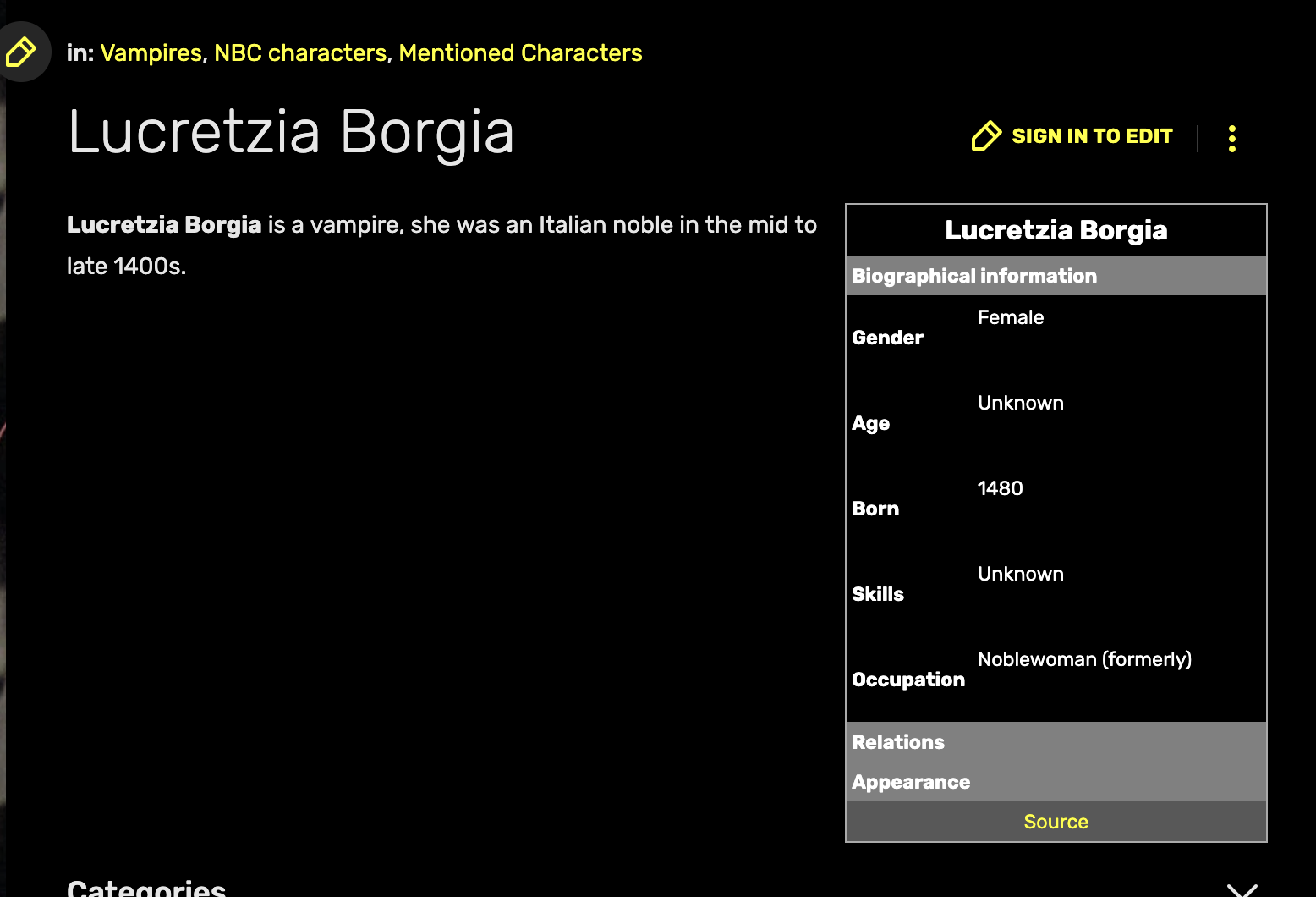Open the Vampires category link

tap(151, 53)
